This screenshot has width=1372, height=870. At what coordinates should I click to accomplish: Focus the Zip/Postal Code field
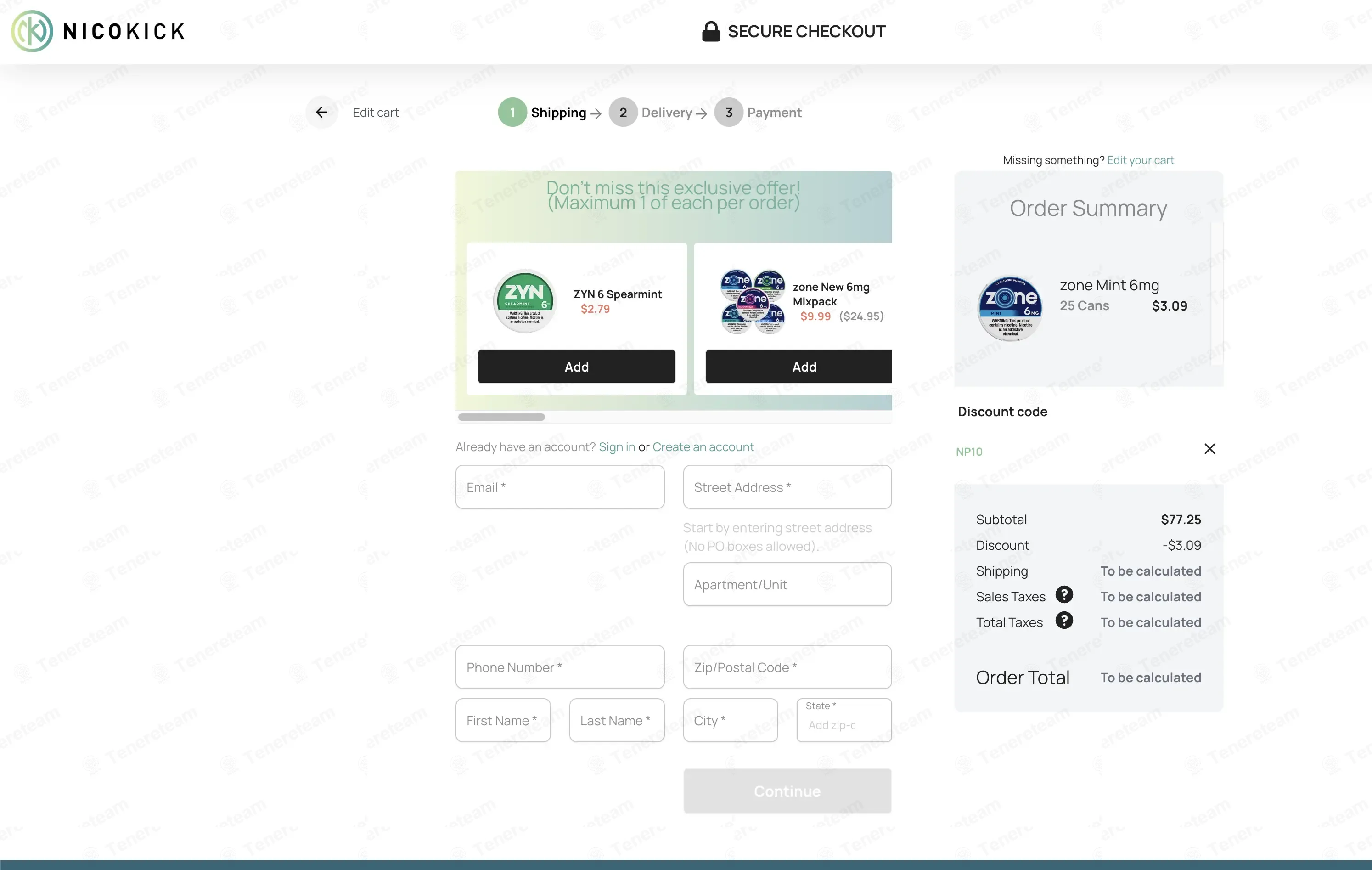787,667
